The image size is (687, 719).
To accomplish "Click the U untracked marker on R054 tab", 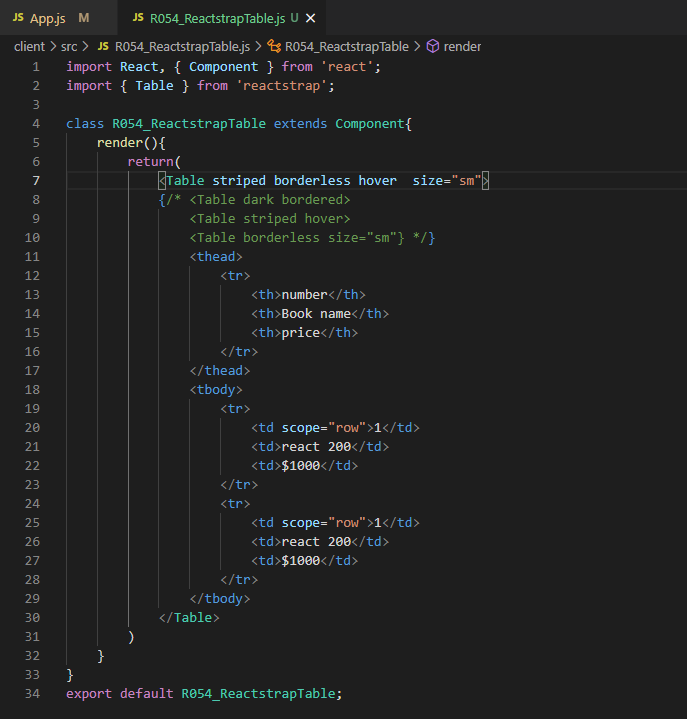I will 294,18.
